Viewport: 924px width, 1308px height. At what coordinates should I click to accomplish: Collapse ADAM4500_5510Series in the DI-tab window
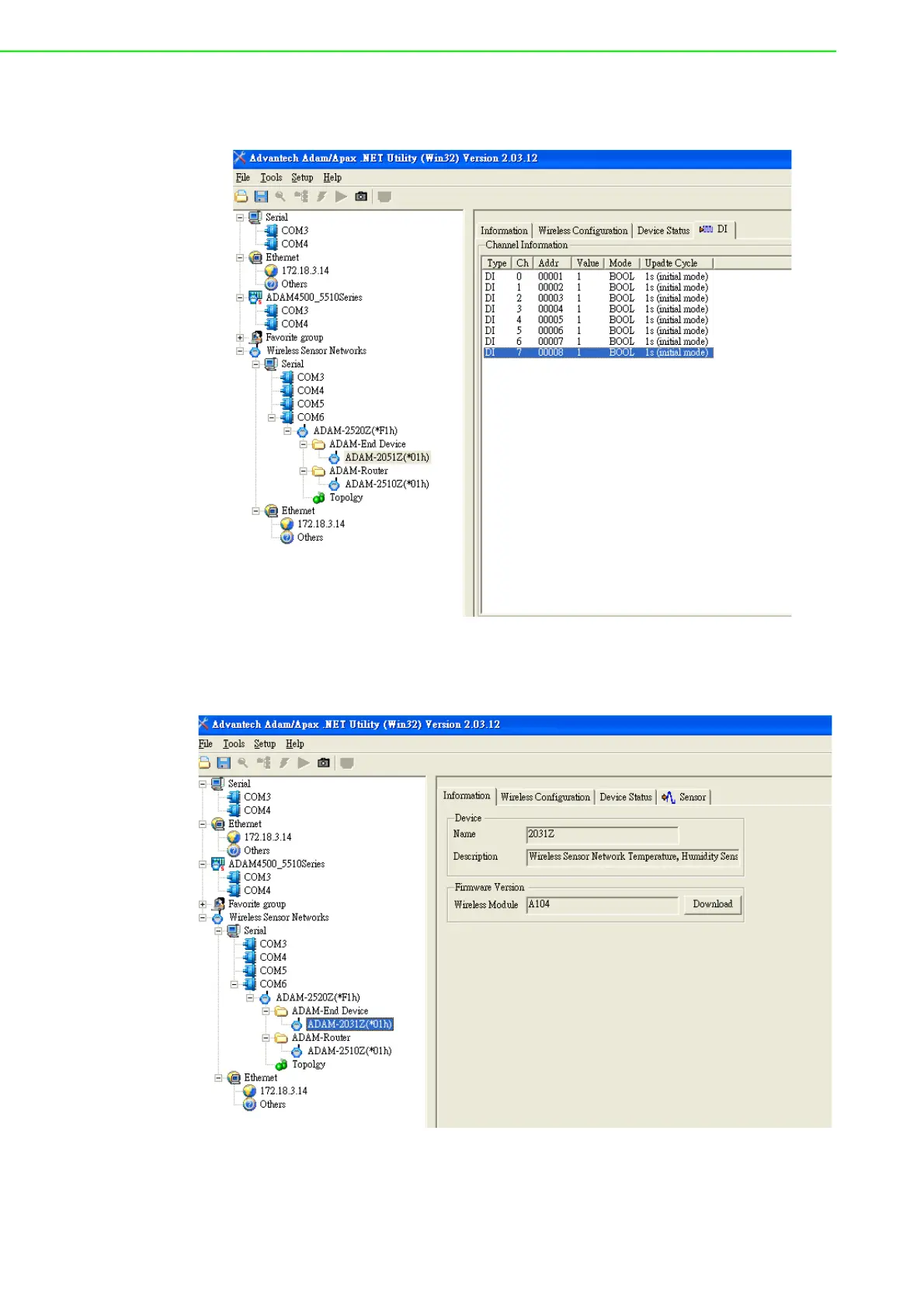click(x=240, y=297)
